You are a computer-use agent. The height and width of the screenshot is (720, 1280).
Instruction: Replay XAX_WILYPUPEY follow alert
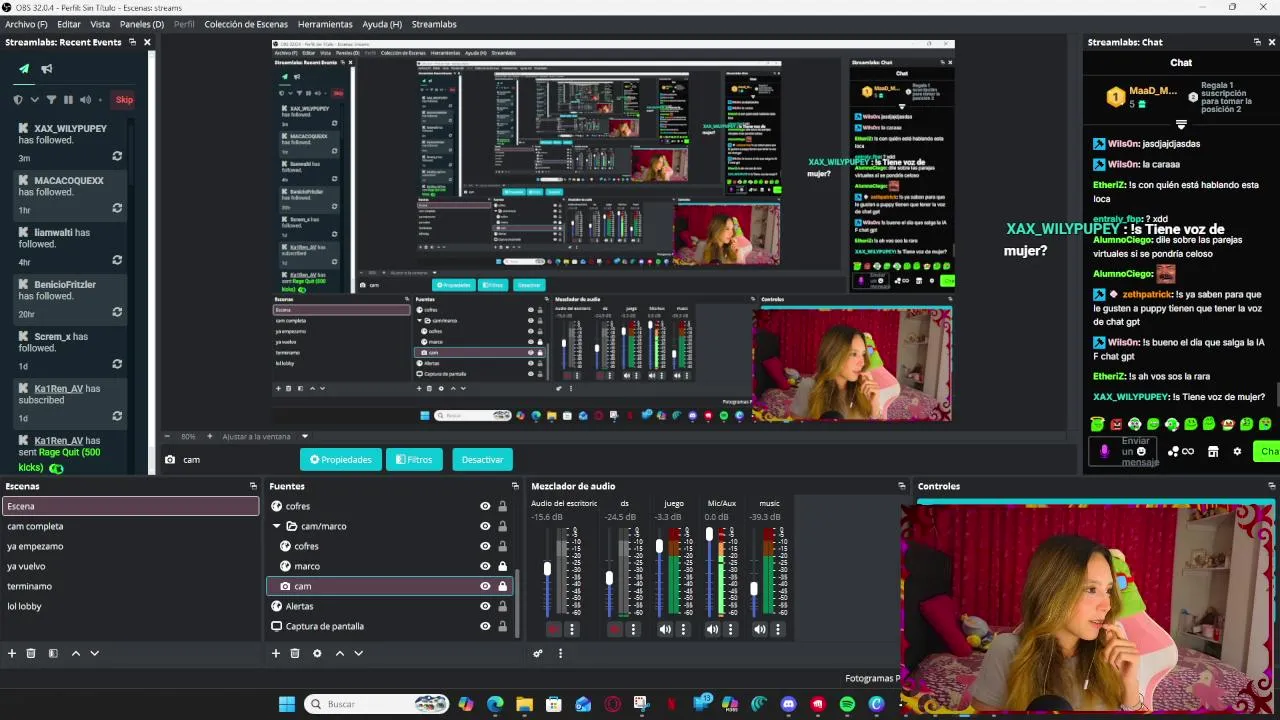point(117,156)
